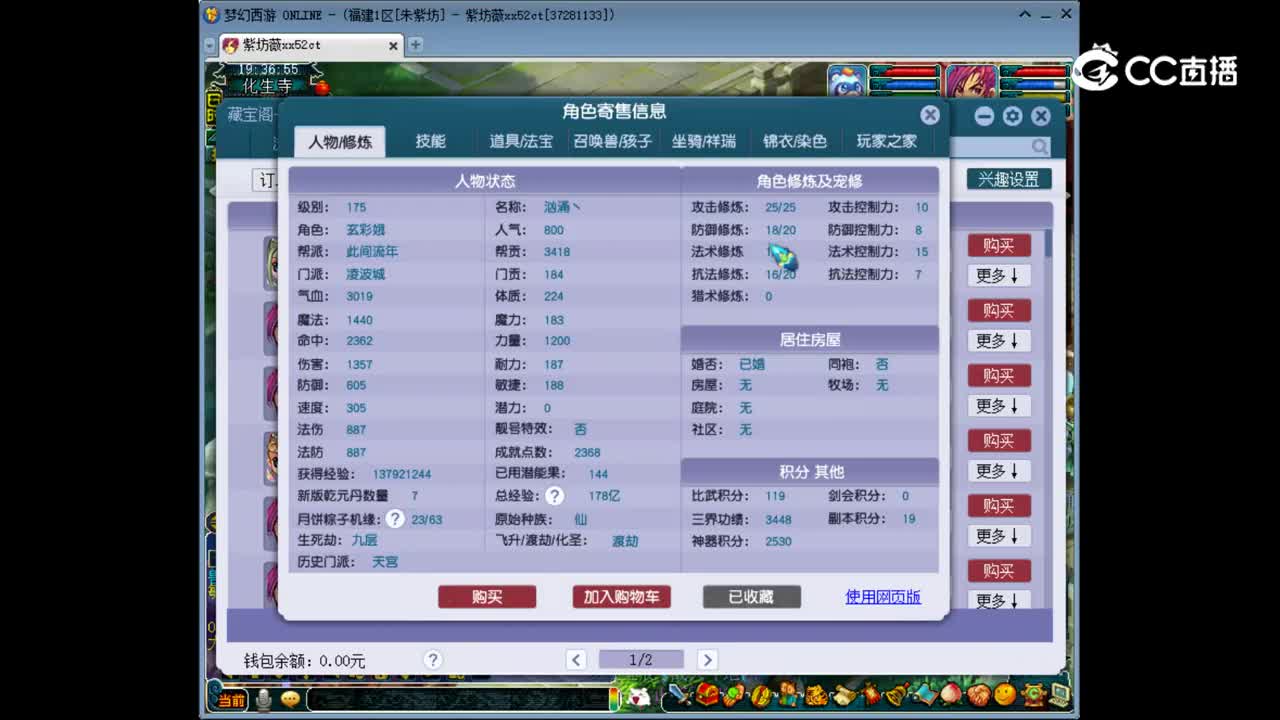Close the 角色寄售信息 dialog
This screenshot has width=1280, height=720.
tap(930, 115)
